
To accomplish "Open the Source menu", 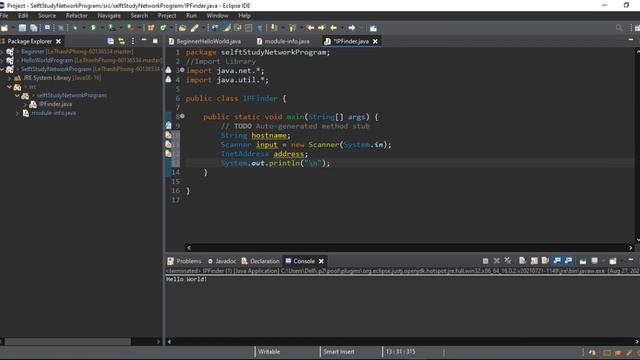I will (47, 16).
